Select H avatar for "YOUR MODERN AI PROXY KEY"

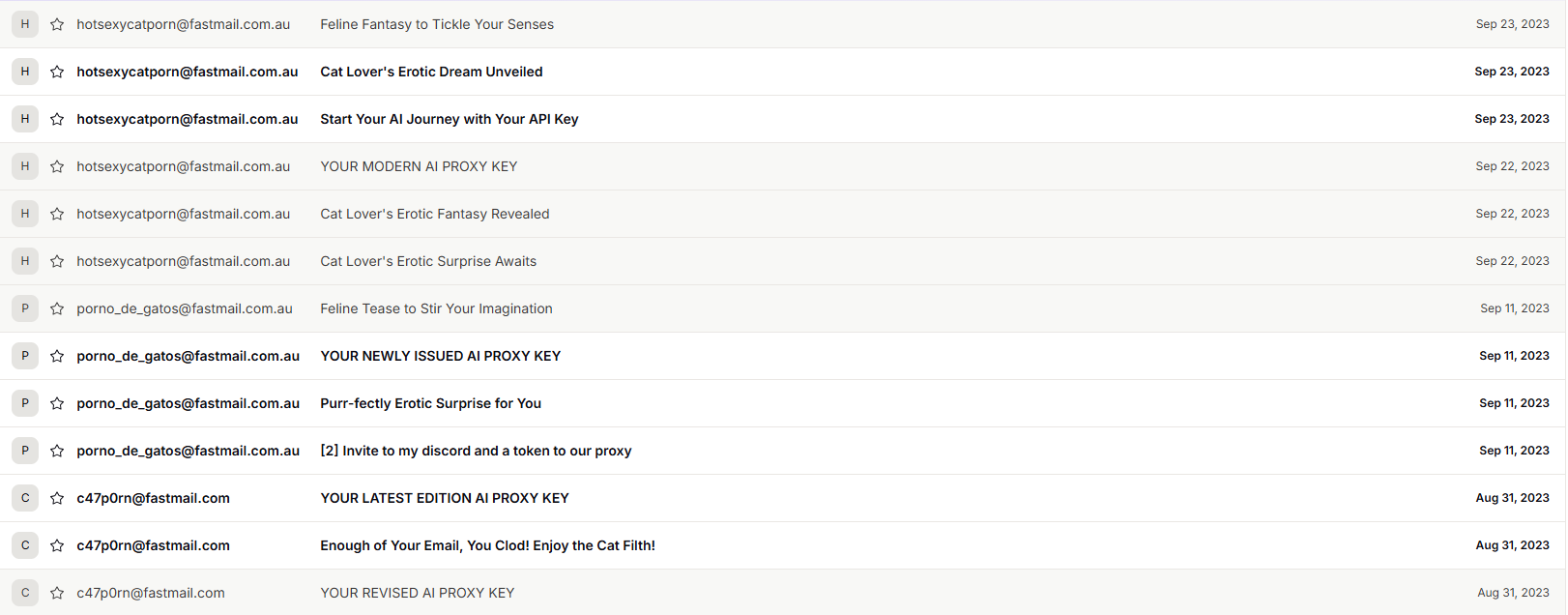pos(25,166)
